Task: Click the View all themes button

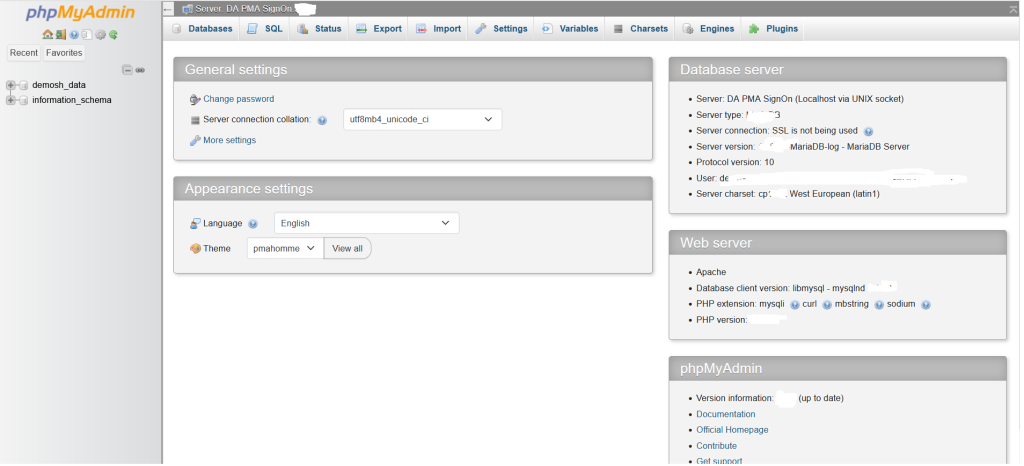Action: [347, 248]
